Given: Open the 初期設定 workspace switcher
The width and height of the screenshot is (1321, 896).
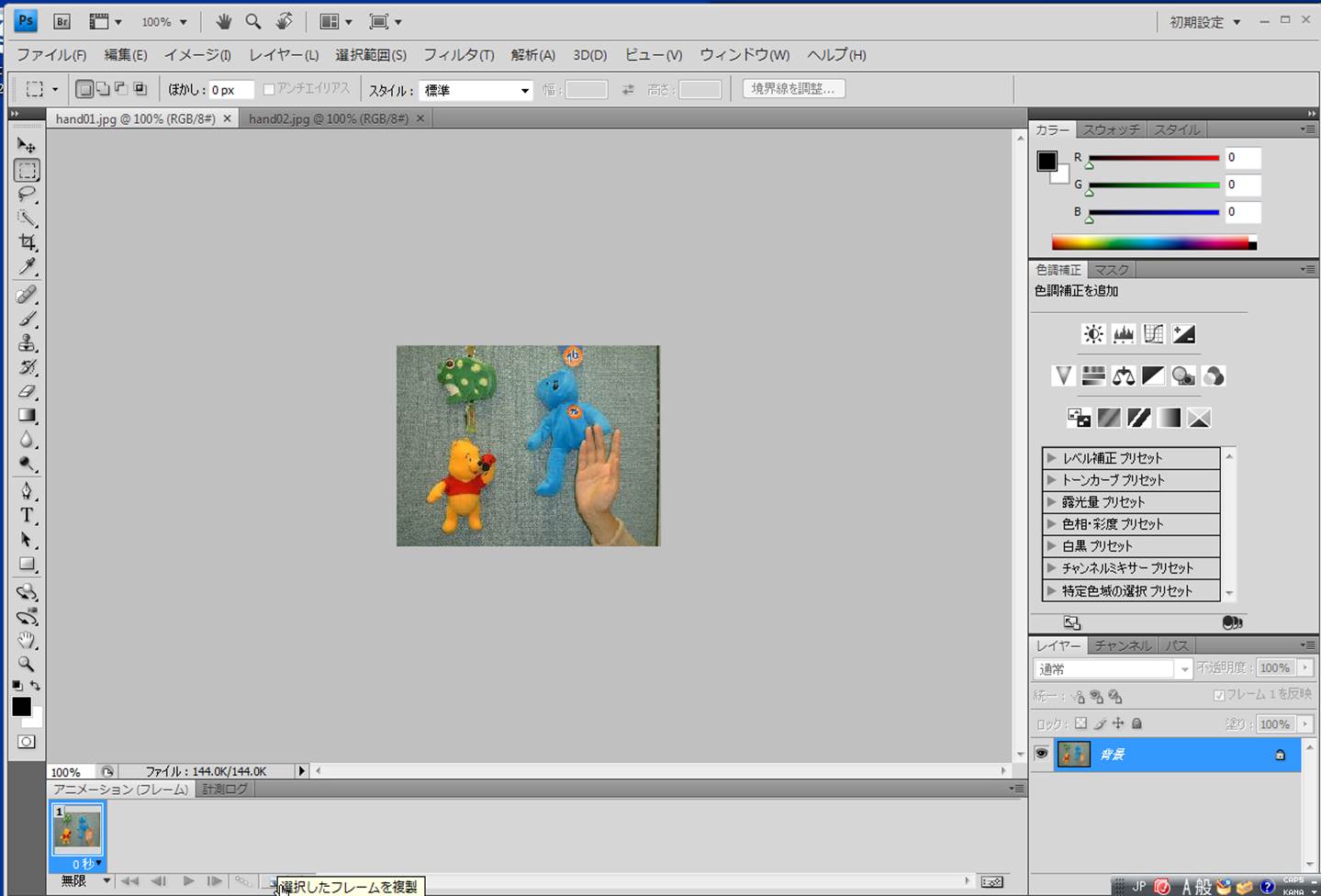Looking at the screenshot, I should pos(1203,22).
